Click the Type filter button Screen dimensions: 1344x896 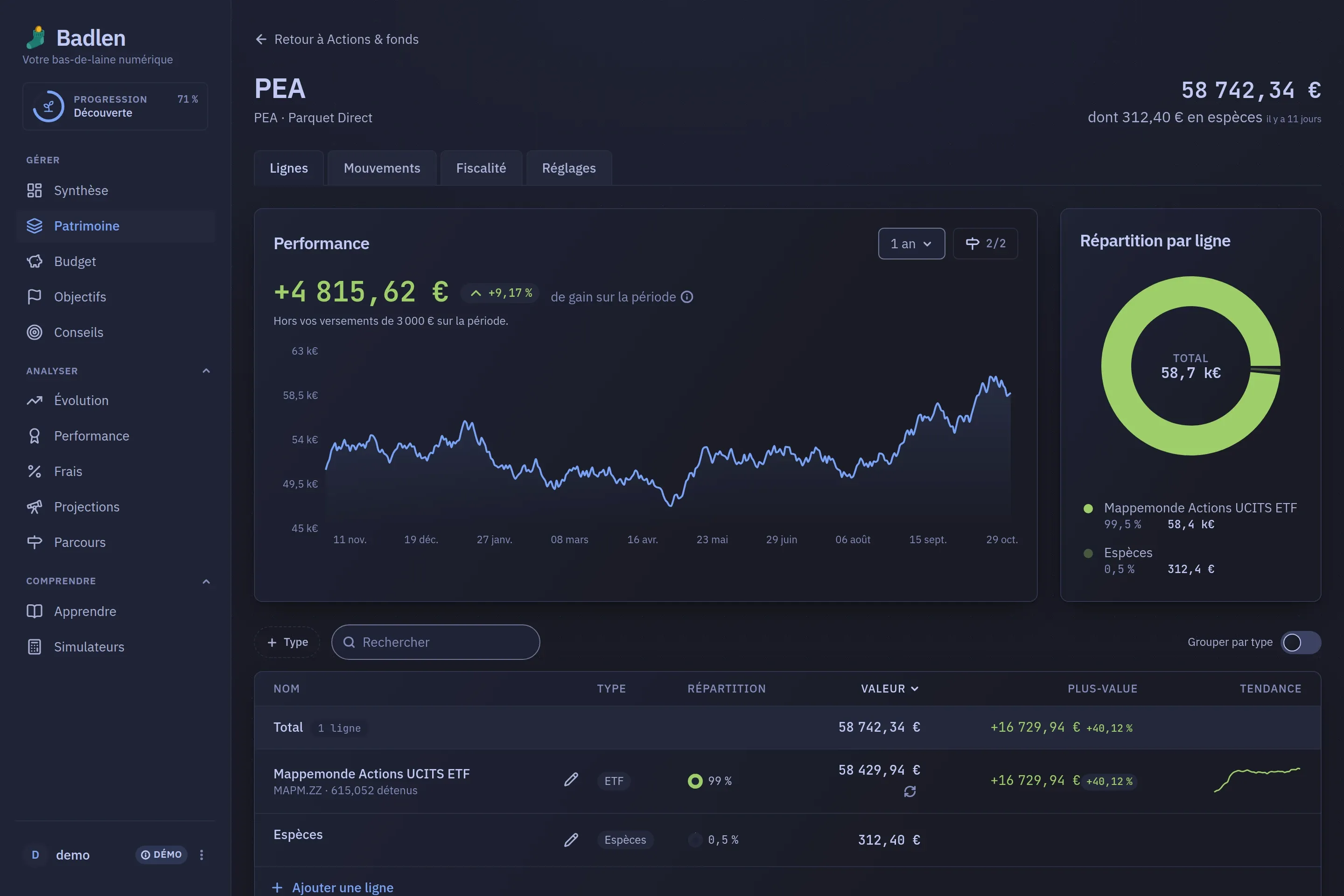coord(287,642)
